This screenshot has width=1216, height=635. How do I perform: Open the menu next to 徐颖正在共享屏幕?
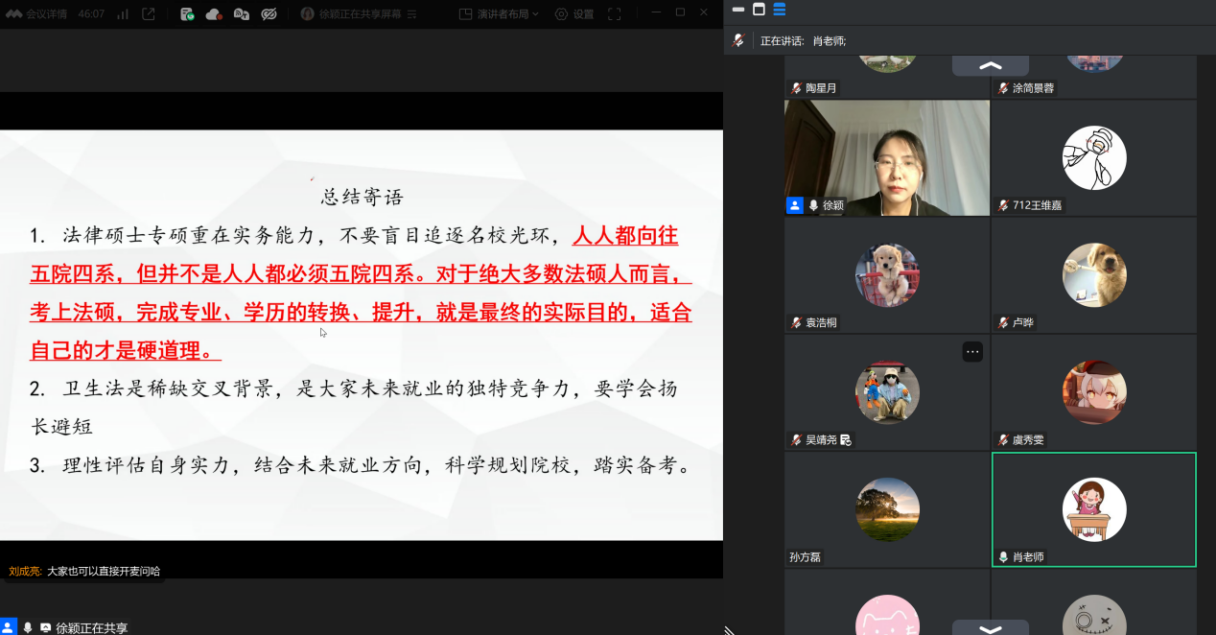click(x=413, y=14)
